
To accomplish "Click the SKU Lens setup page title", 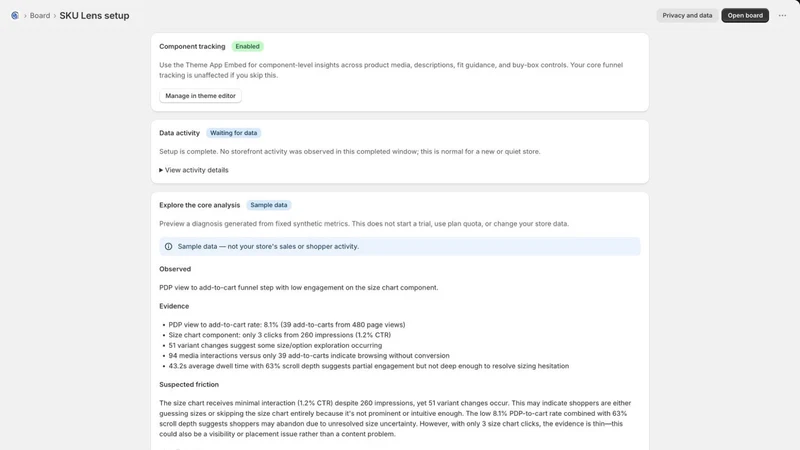I will click(94, 16).
